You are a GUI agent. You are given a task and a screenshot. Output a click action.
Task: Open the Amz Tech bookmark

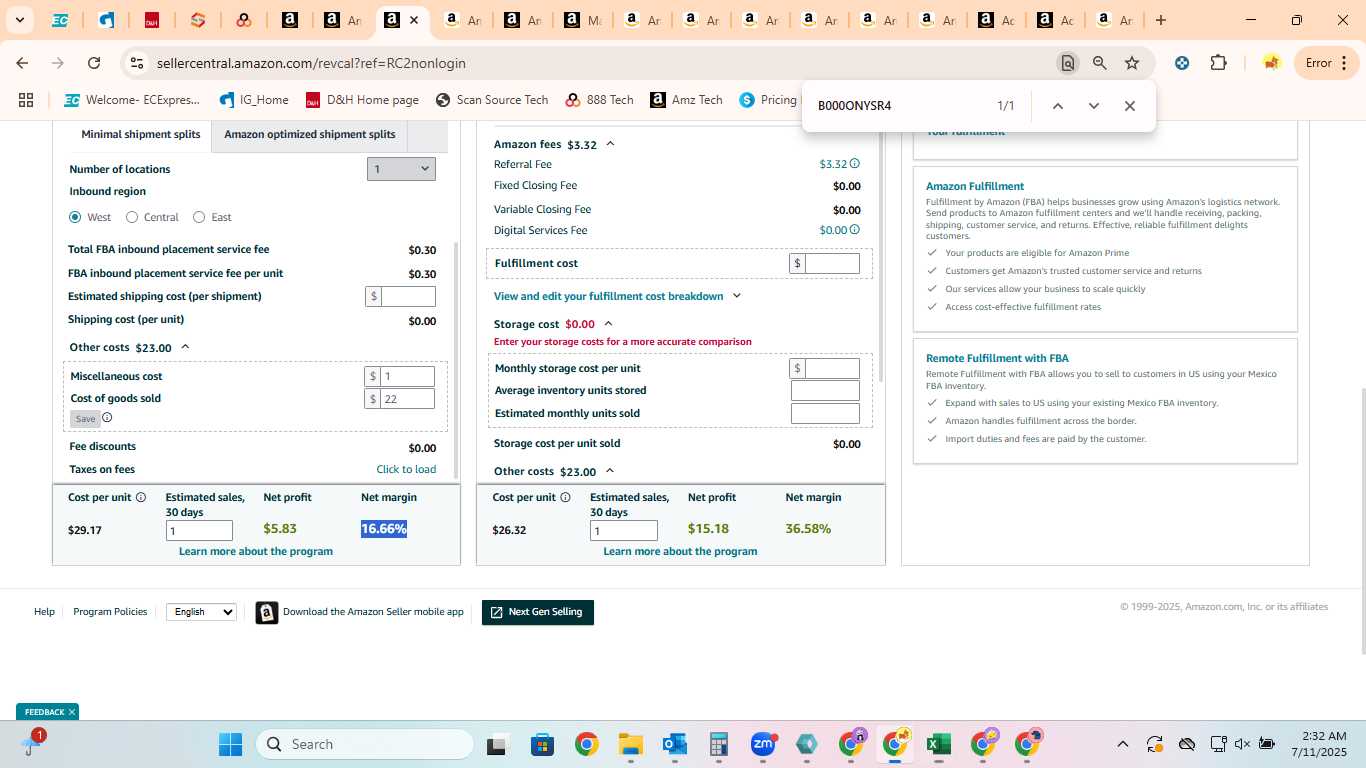point(686,100)
